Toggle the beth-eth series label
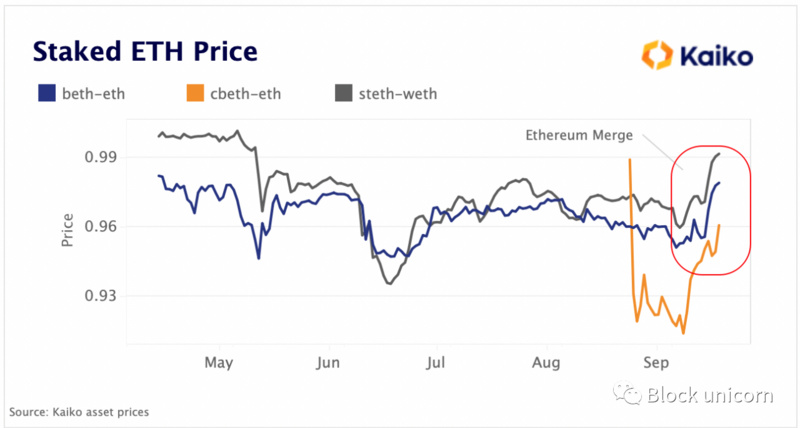Image resolution: width=800 pixels, height=428 pixels. [93, 94]
